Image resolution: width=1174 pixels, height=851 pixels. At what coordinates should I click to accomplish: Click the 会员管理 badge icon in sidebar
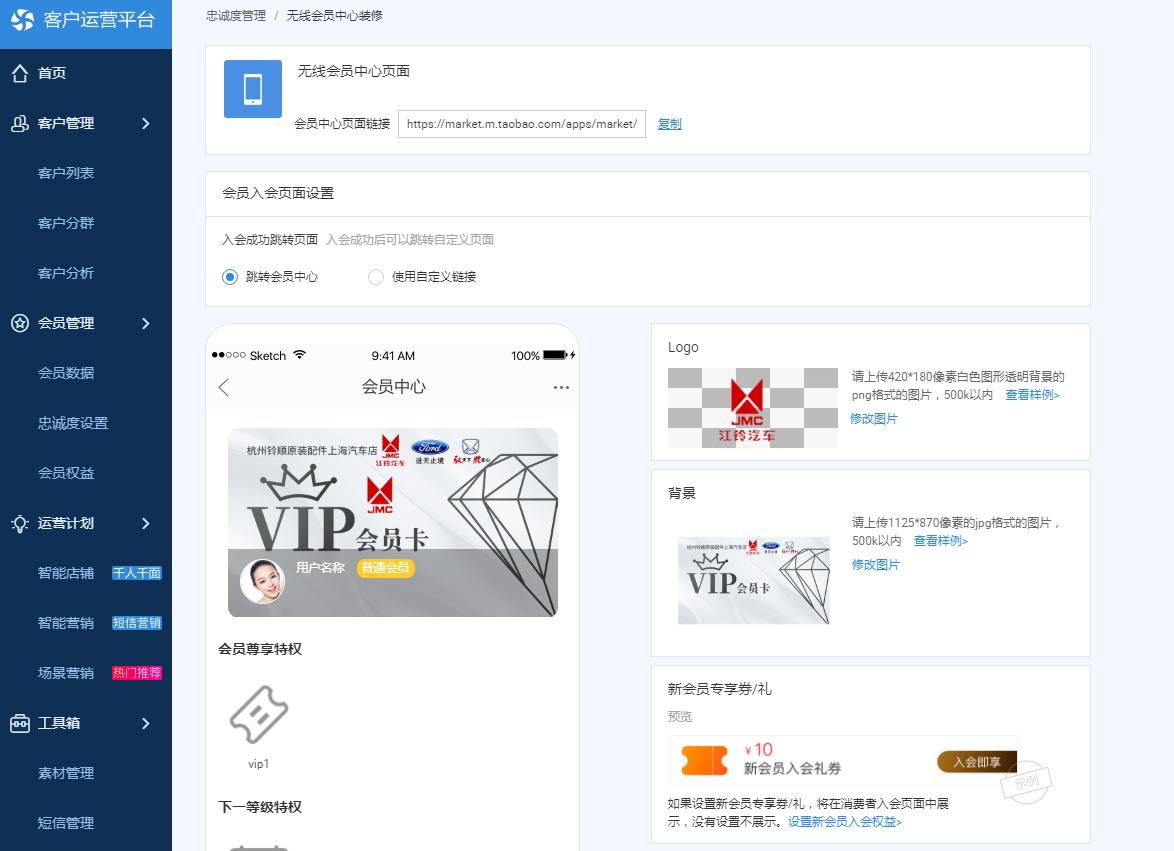(20, 323)
